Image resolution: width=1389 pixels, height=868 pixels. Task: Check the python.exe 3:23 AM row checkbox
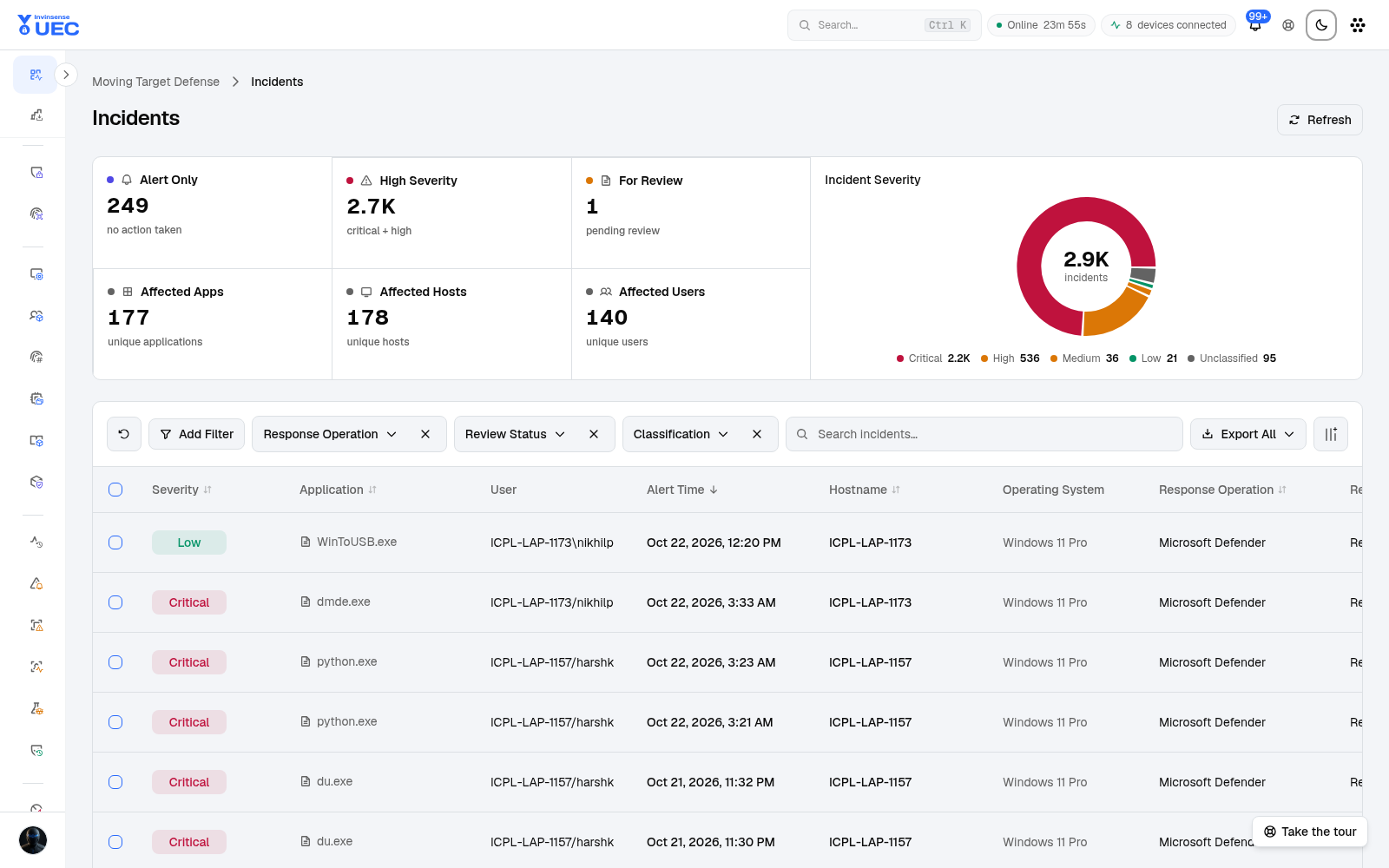[115, 662]
